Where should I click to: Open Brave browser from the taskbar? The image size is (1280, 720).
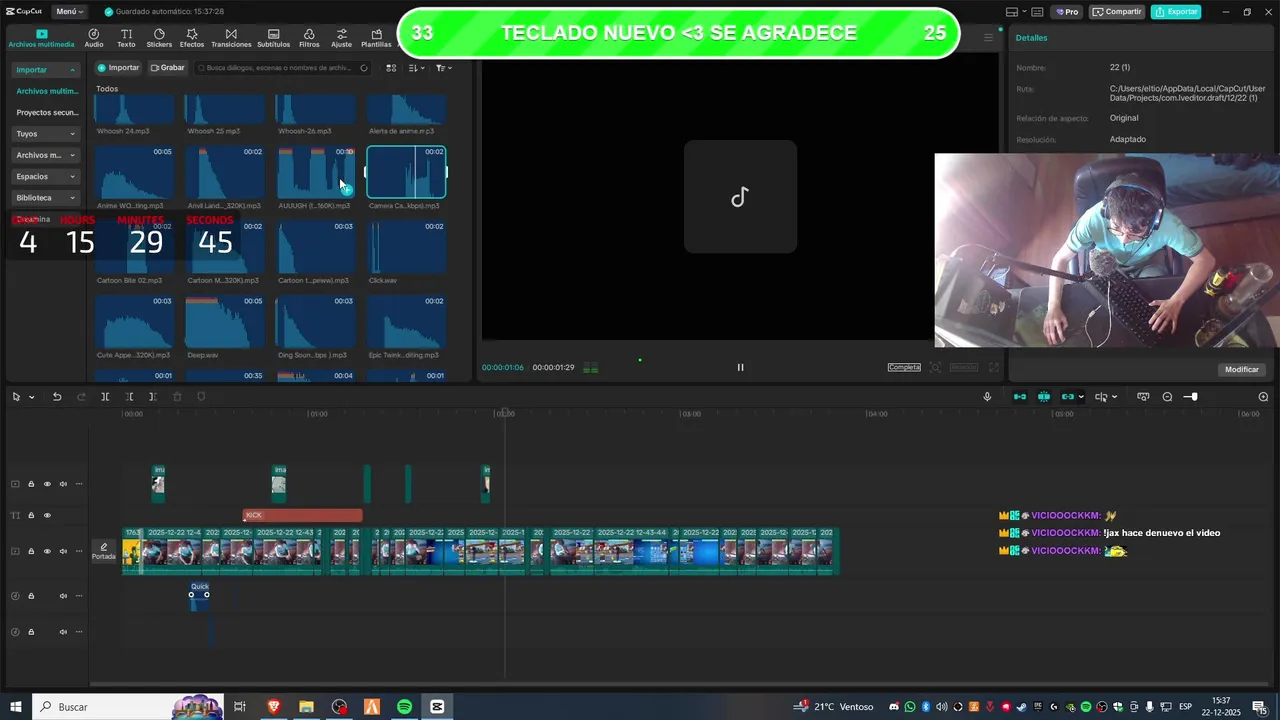(x=274, y=707)
